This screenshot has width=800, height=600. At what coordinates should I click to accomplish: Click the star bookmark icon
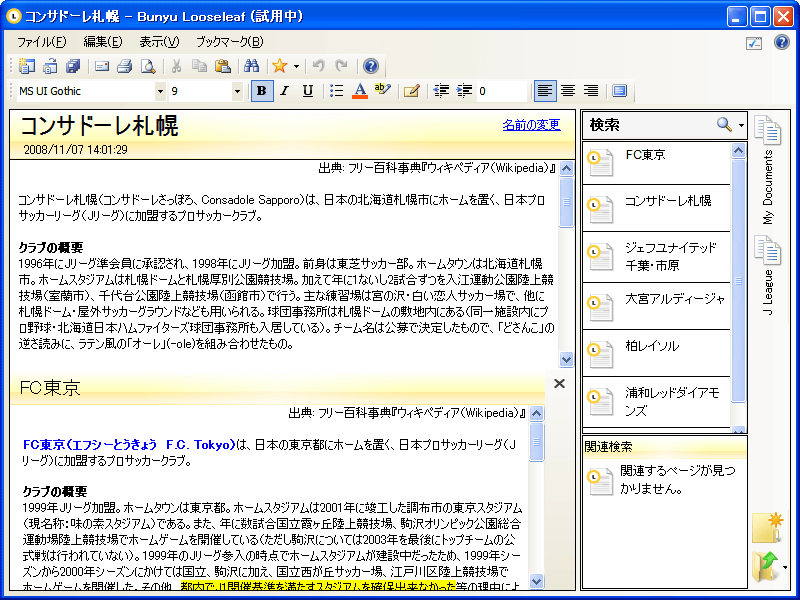click(x=280, y=66)
